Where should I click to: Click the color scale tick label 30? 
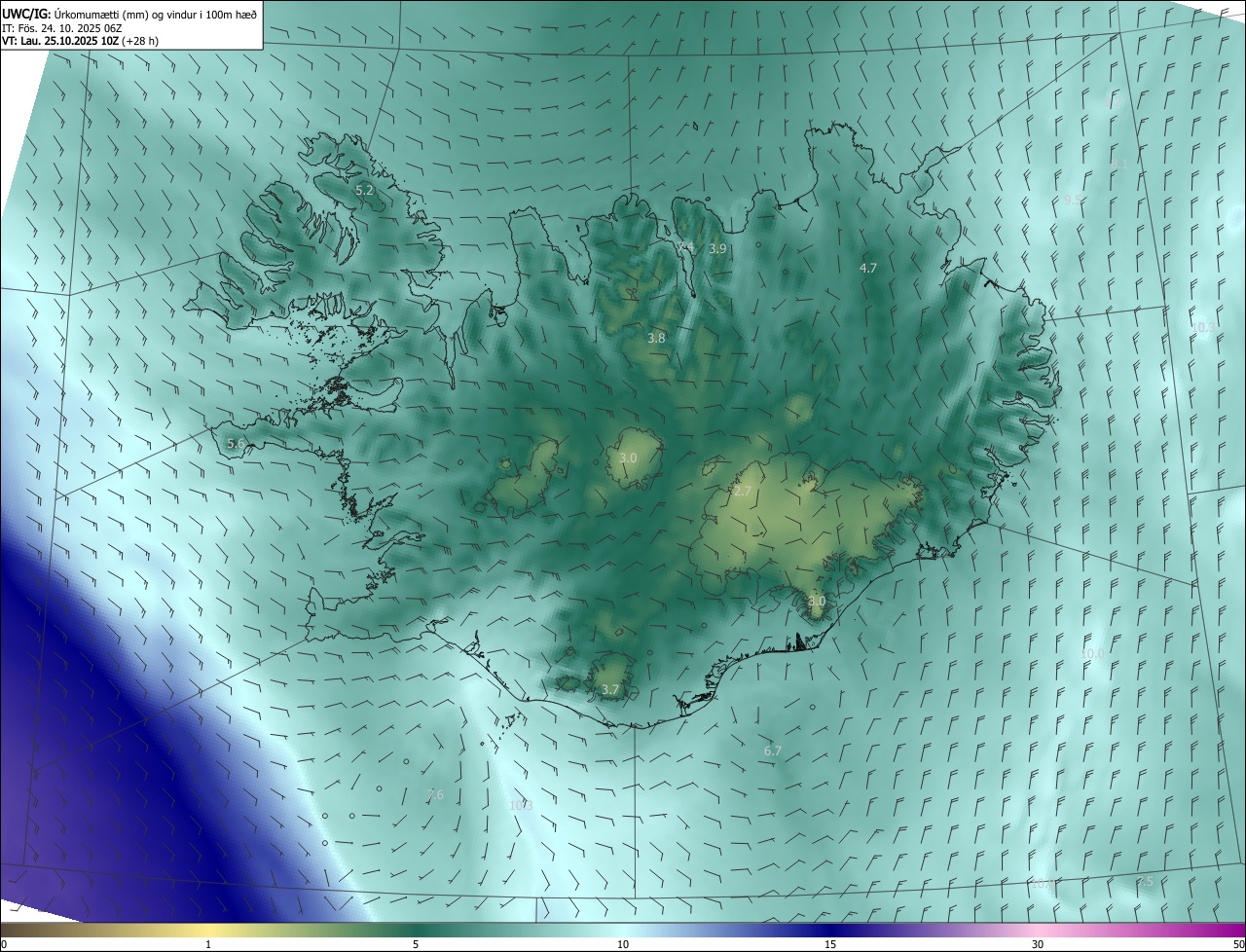click(1038, 944)
